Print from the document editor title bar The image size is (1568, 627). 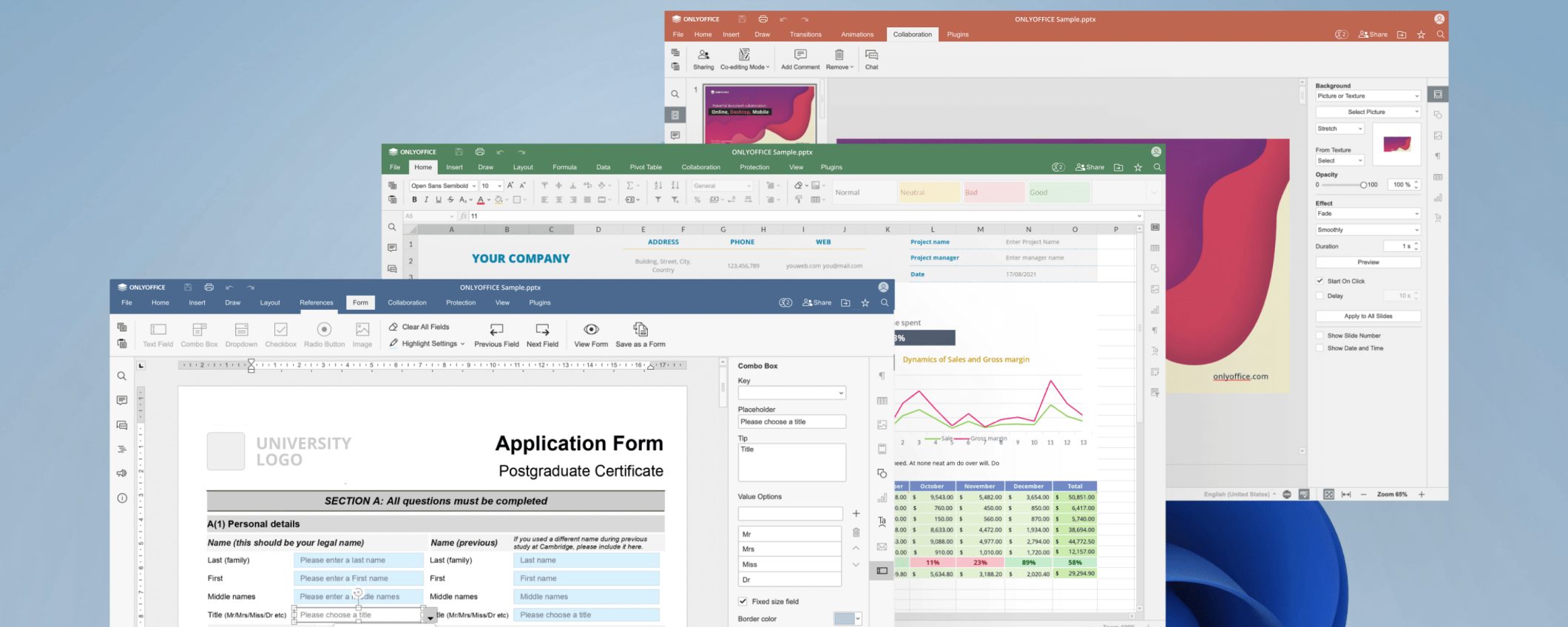(209, 287)
